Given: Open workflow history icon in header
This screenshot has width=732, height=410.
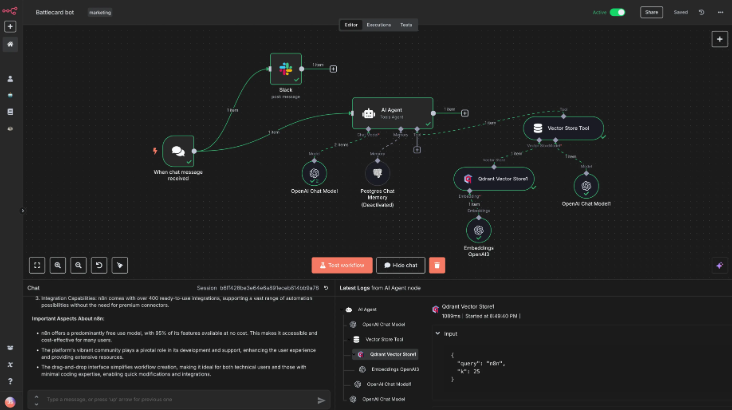Looking at the screenshot, I should pyautogui.click(x=701, y=12).
